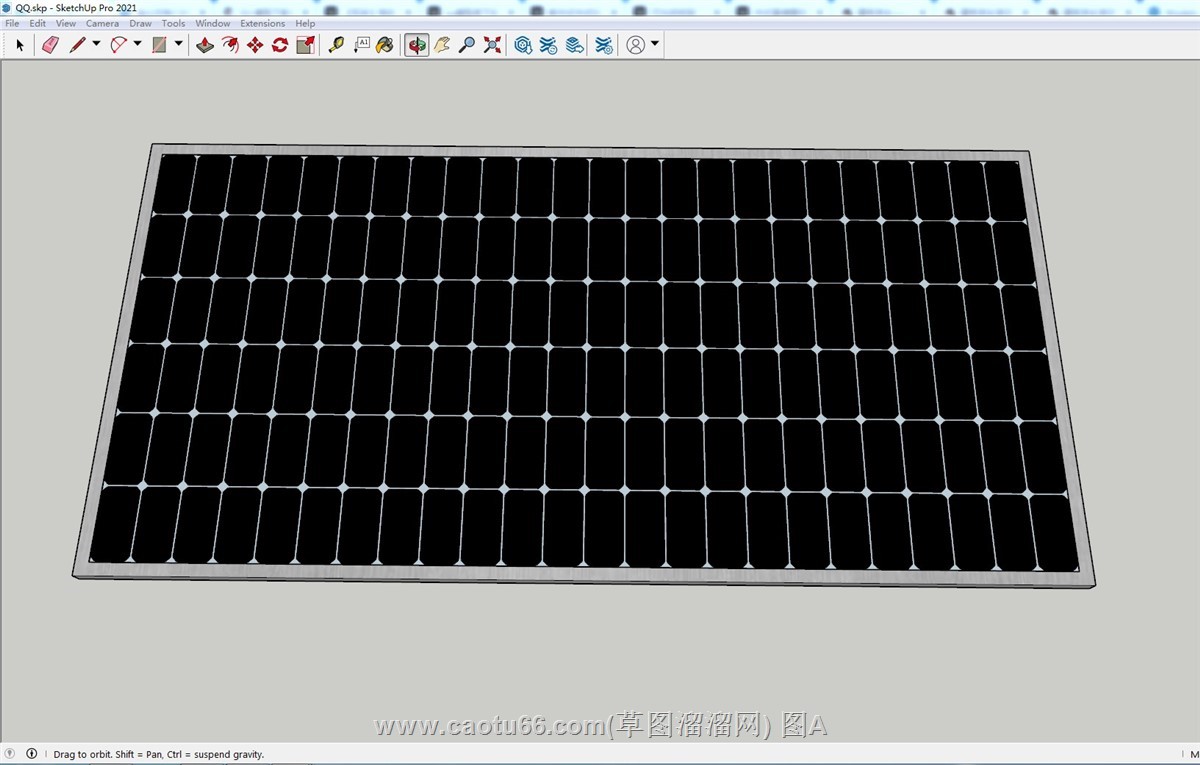Select the Arc tool
Viewport: 1200px width, 765px height.
coord(118,45)
